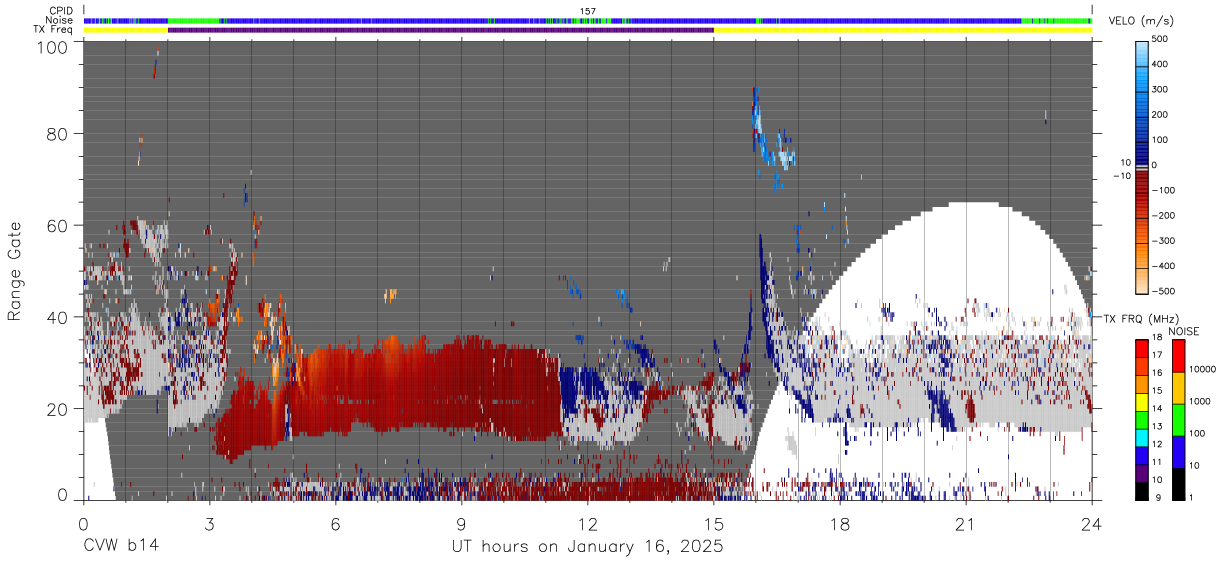Screen dimensions: 1228x567
Task: Click the x-axis tick label '6'
Action: [x=335, y=524]
